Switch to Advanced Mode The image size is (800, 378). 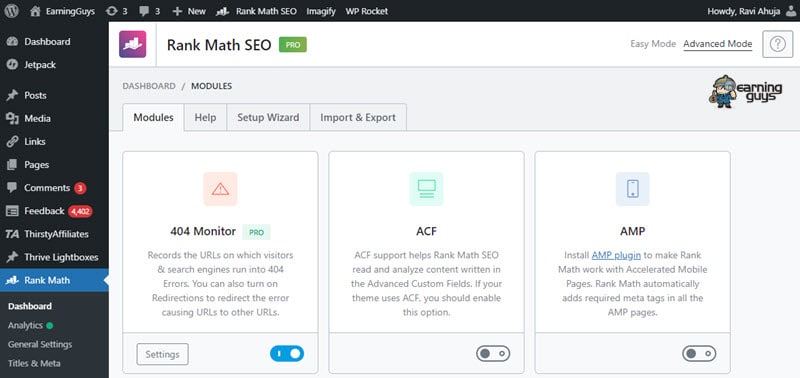(x=717, y=44)
